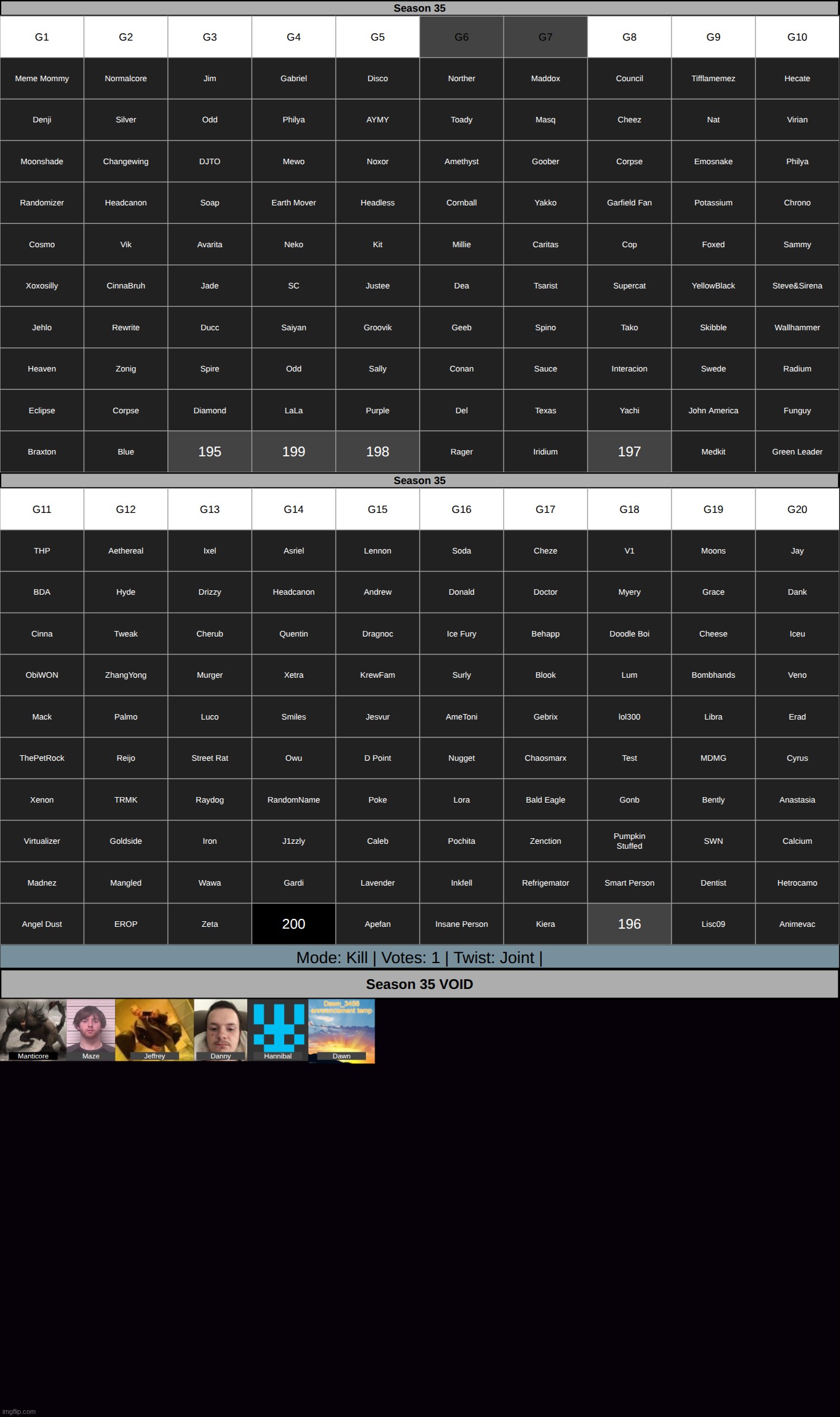The width and height of the screenshot is (840, 1417).
Task: Select Maze's mugshot picture
Action: point(90,1029)
